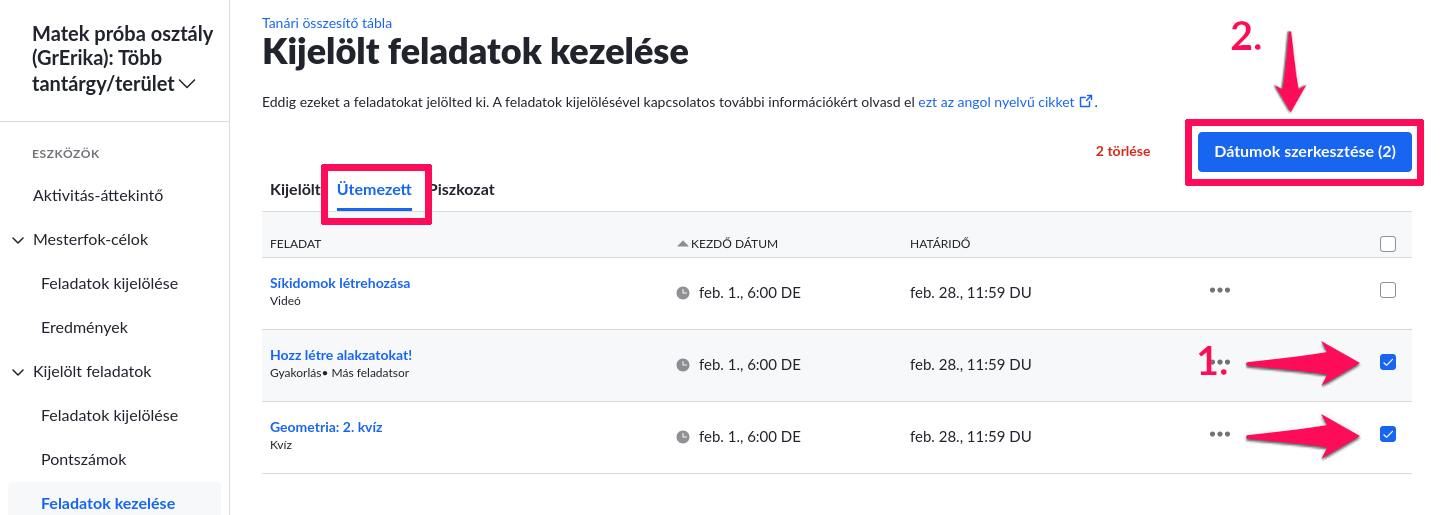
Task: Open Tanári összesítő tábla breadcrumb link
Action: point(327,22)
